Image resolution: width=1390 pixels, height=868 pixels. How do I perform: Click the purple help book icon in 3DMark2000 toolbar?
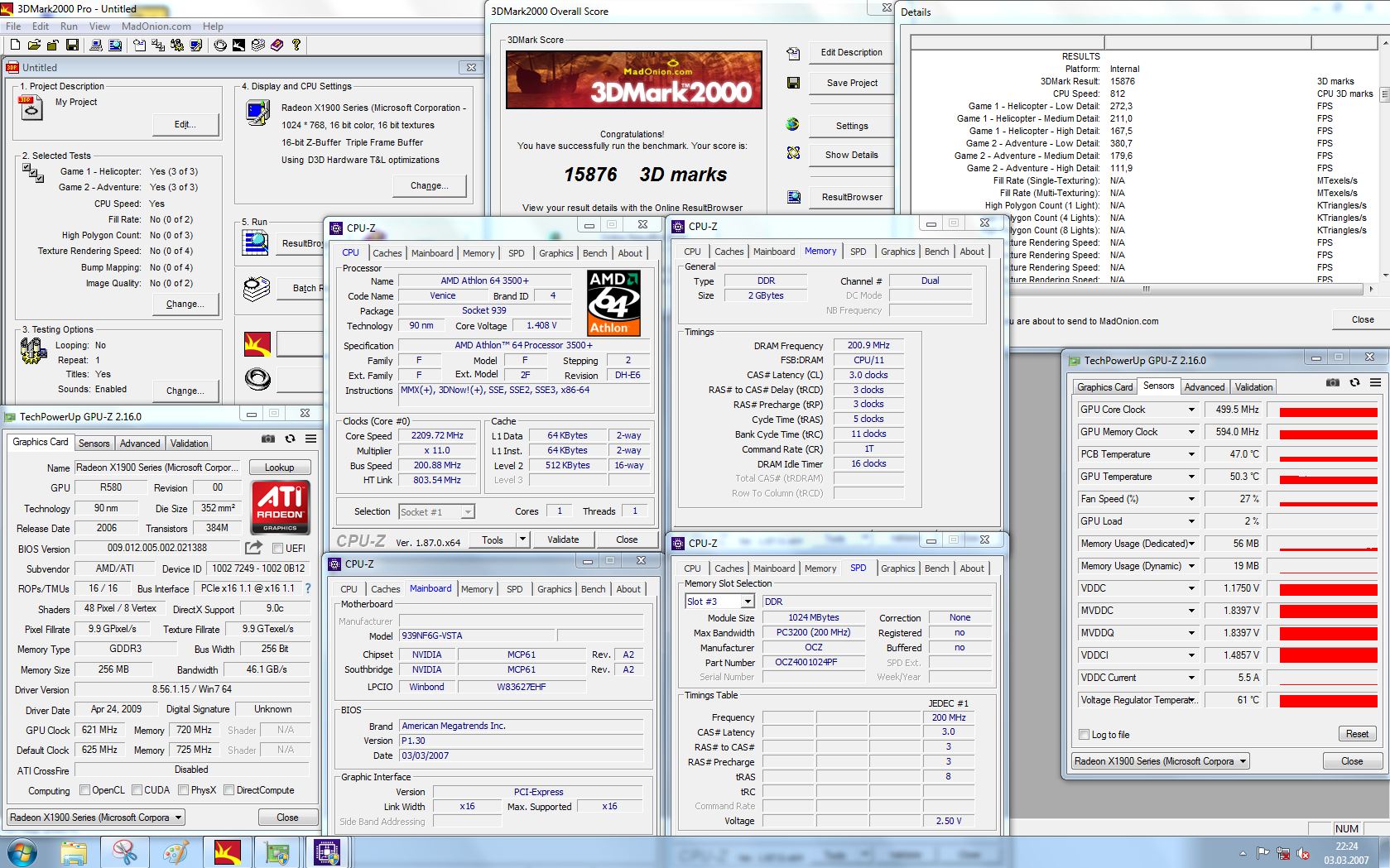(277, 45)
